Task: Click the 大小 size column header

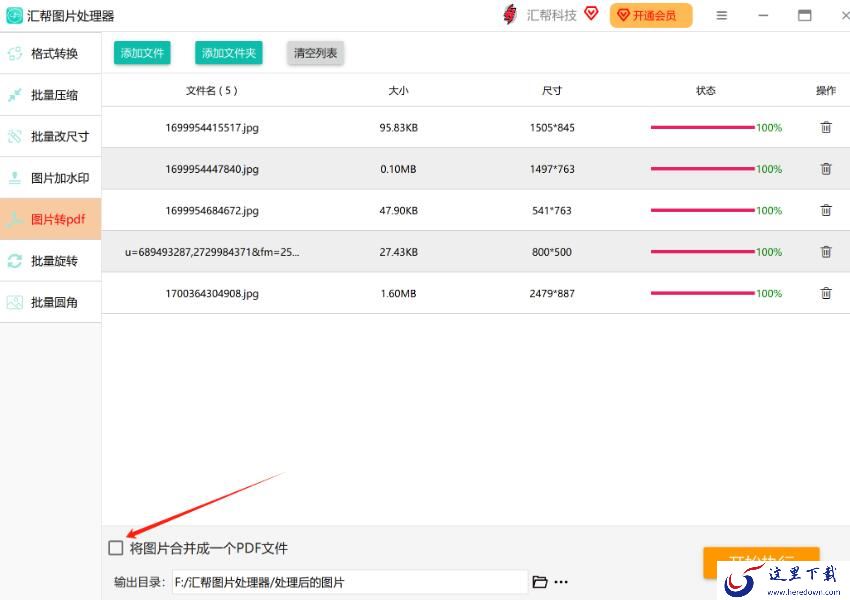Action: (x=398, y=91)
